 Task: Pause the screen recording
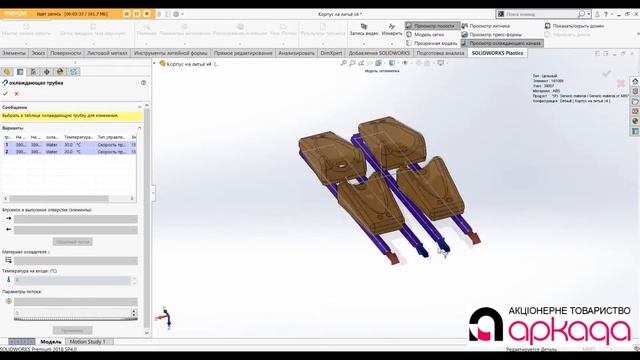click(137, 14)
